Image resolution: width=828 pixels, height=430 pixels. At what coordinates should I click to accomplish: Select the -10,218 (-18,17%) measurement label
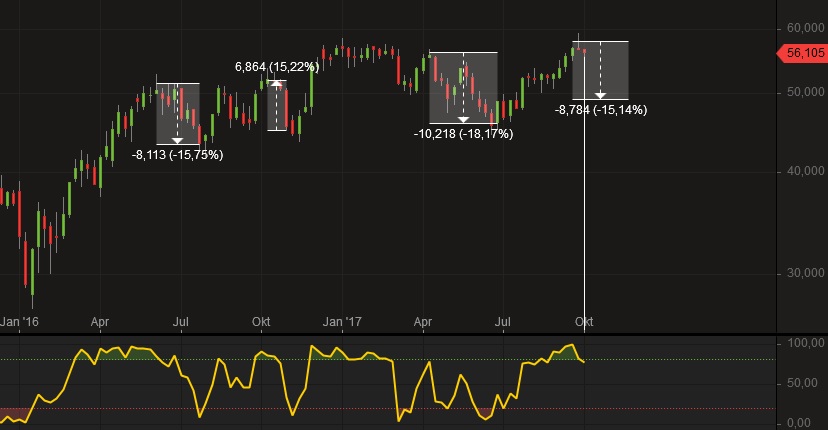[x=463, y=134]
